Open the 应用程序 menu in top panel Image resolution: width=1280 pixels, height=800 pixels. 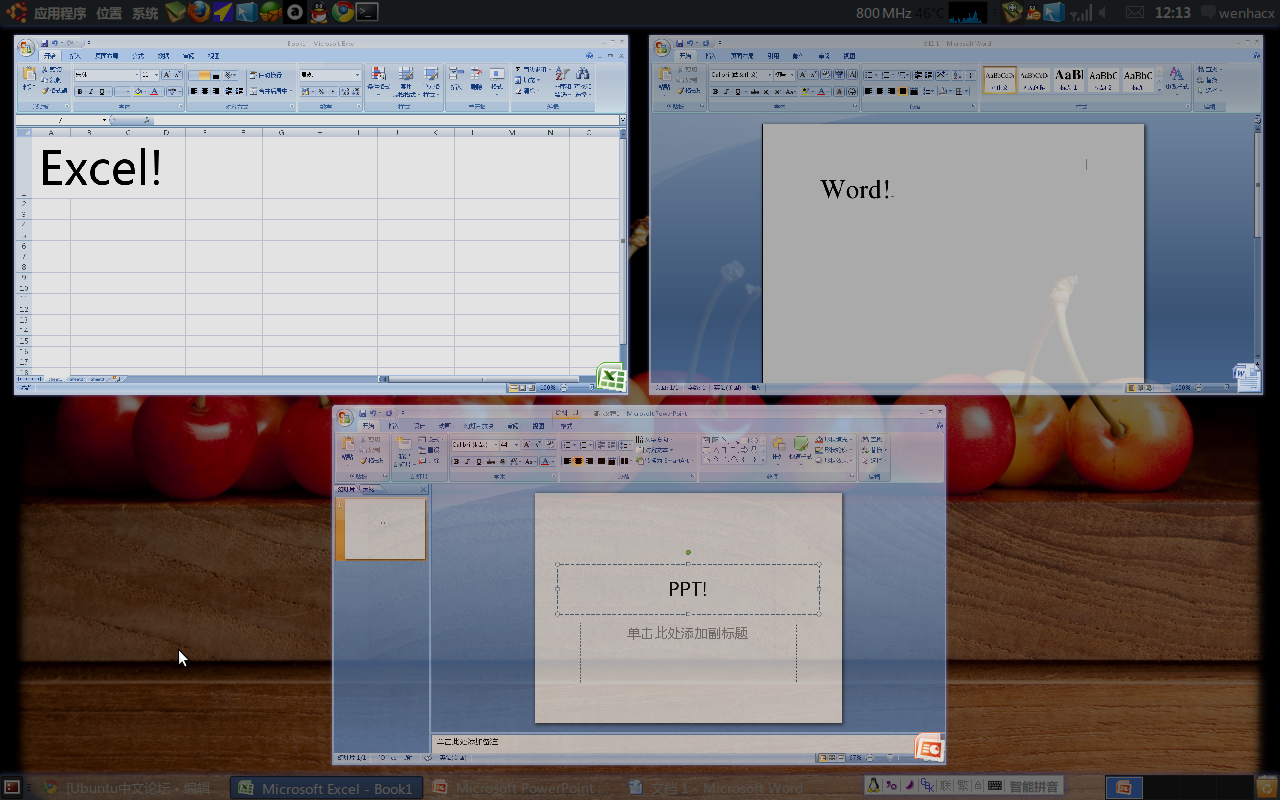(60, 13)
